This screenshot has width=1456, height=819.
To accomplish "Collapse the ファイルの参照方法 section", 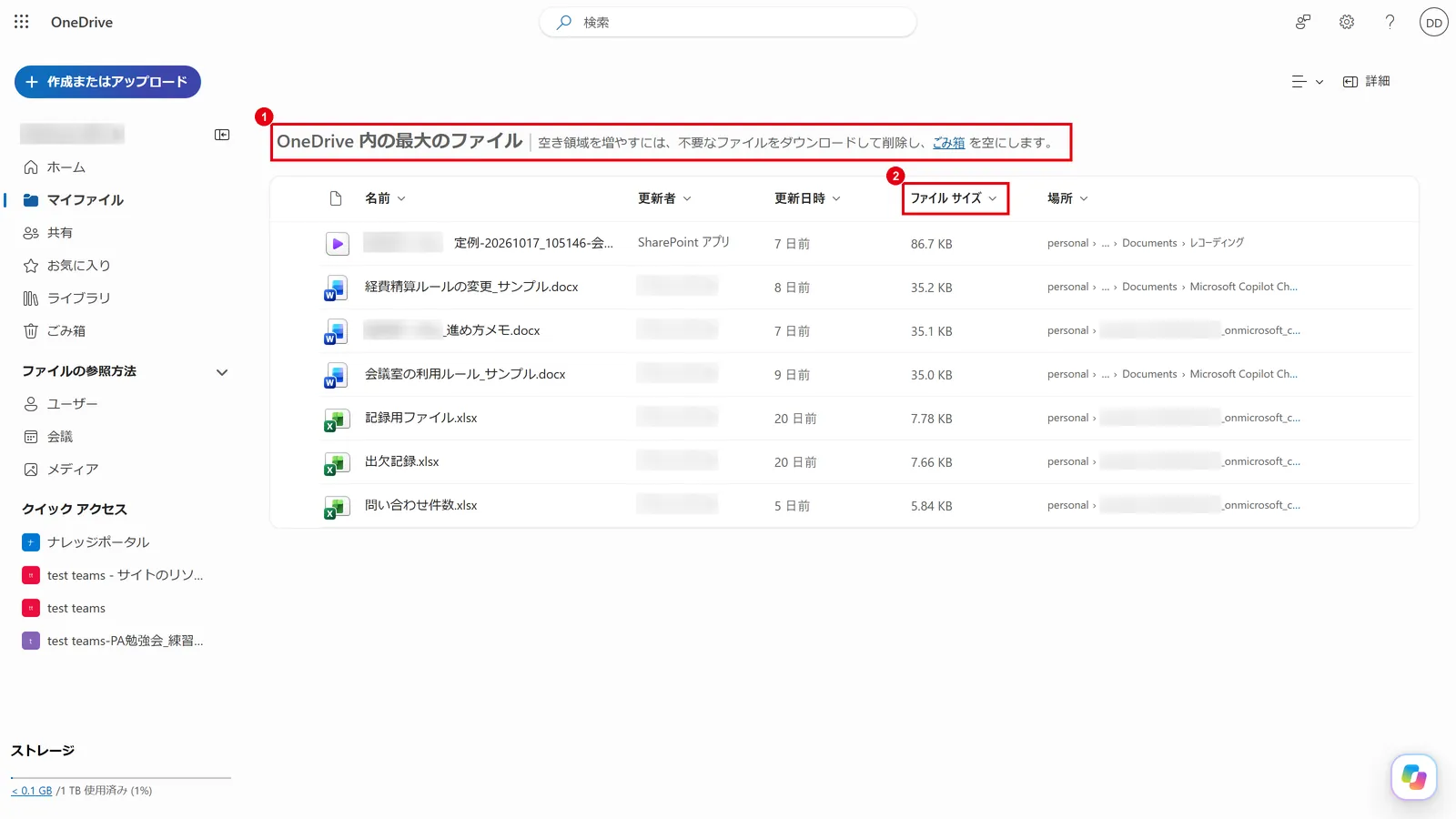I will click(222, 372).
